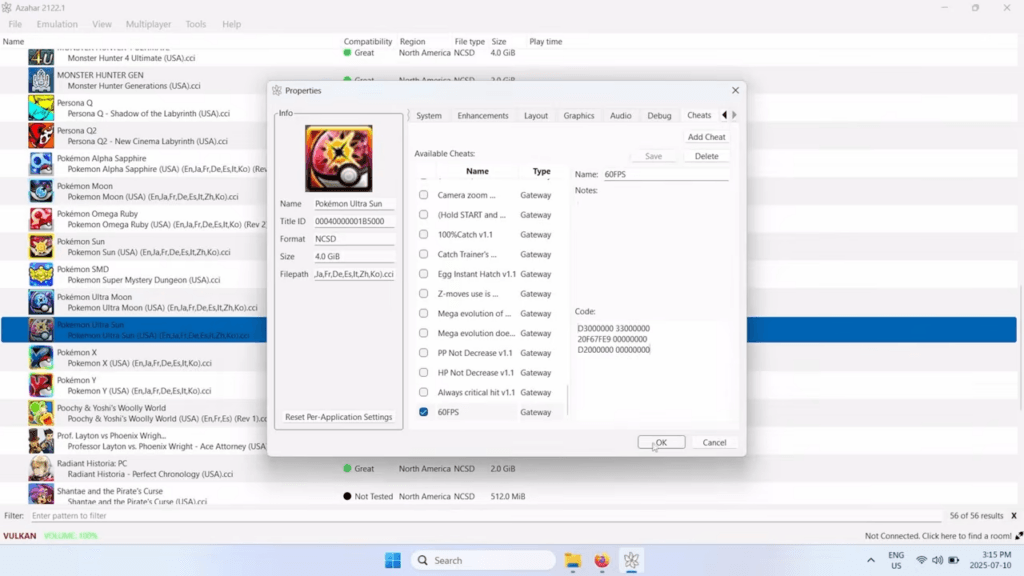Open Windows Start menu
Viewport: 1024px width, 576px height.
[393, 560]
